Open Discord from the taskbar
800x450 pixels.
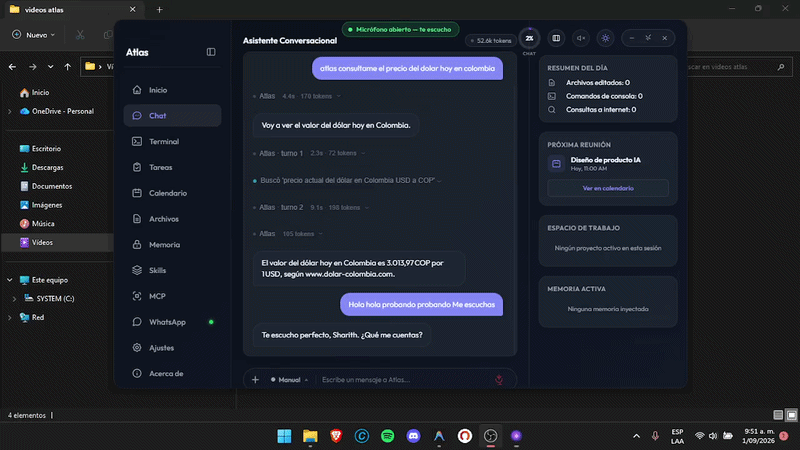tap(413, 436)
